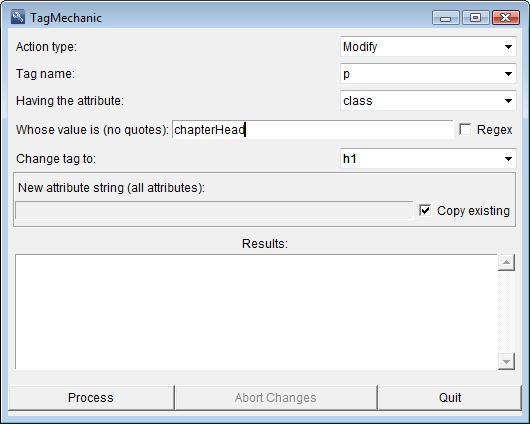Click inside the Results text area

pos(256,312)
